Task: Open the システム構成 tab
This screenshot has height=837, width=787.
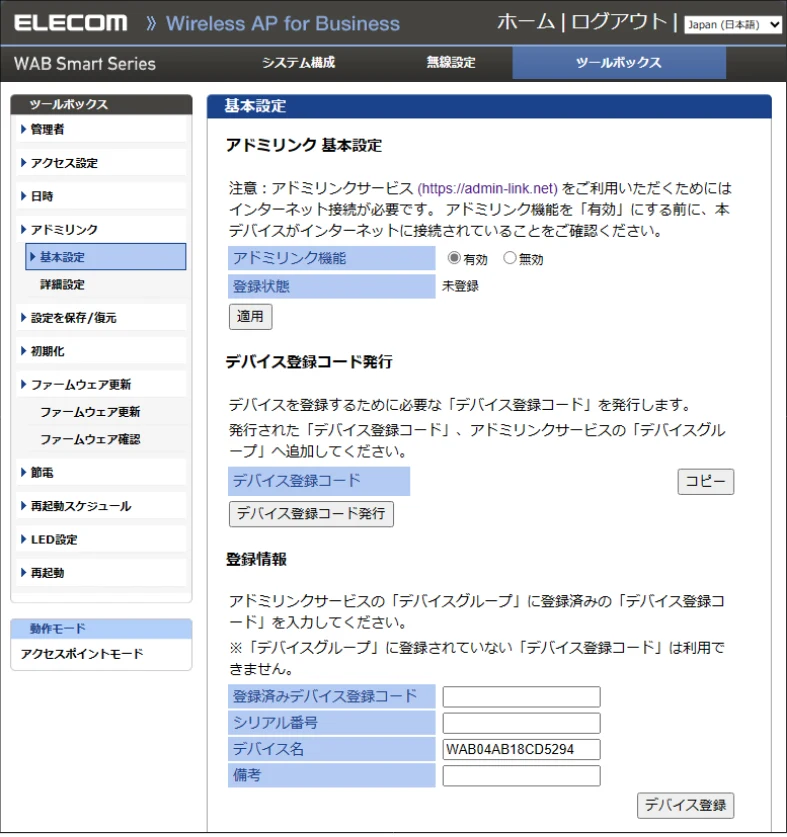Action: pyautogui.click(x=298, y=62)
